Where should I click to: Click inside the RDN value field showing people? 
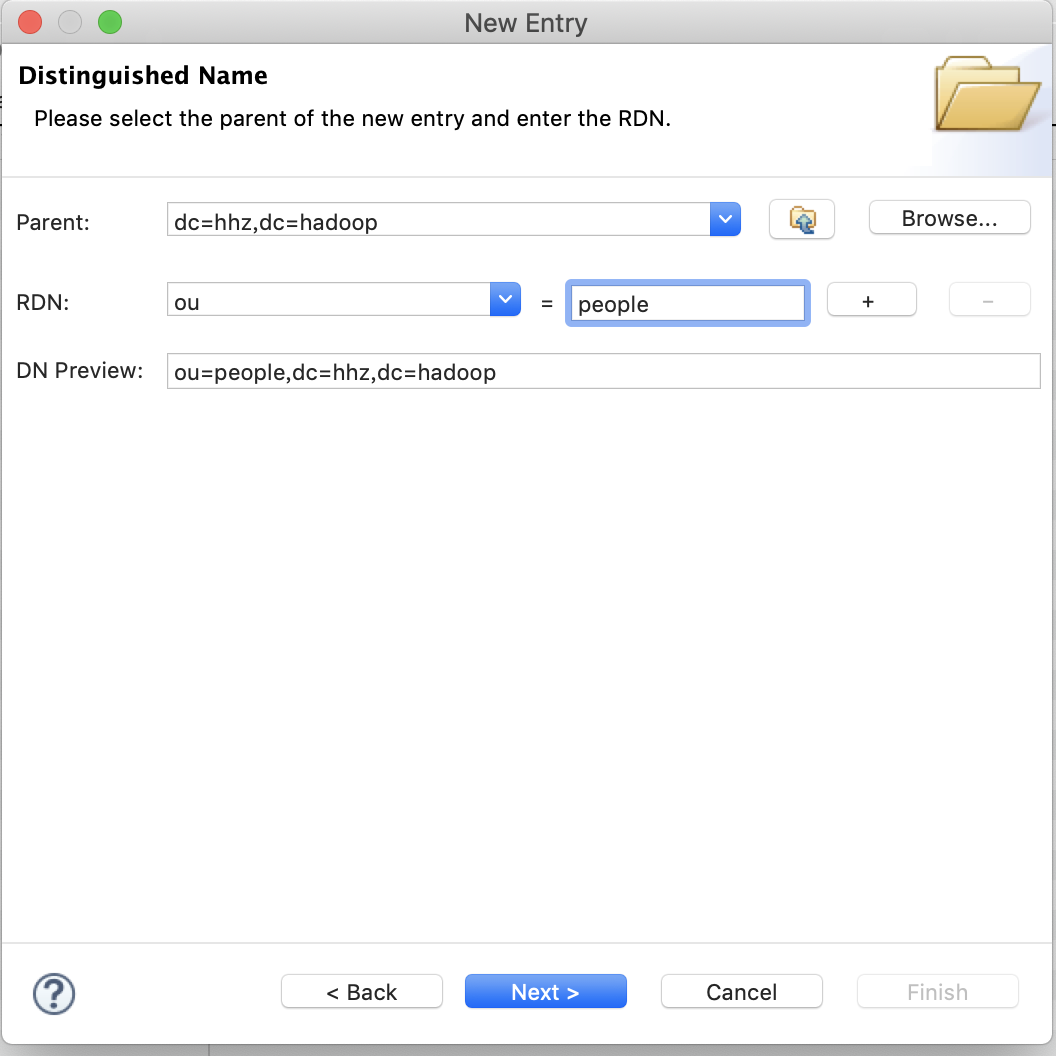687,304
